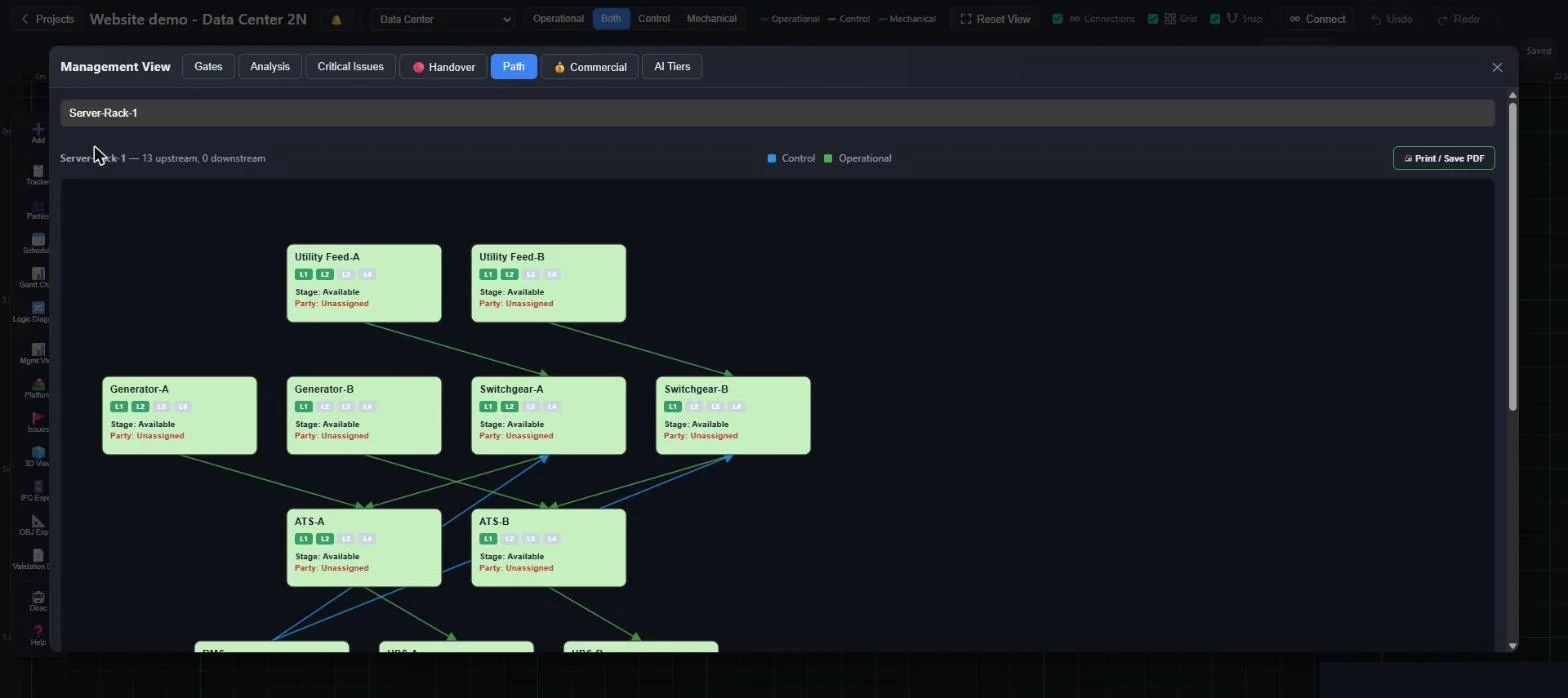The image size is (1568, 698).
Task: Open the Platform sidebar icon
Action: pyautogui.click(x=38, y=388)
